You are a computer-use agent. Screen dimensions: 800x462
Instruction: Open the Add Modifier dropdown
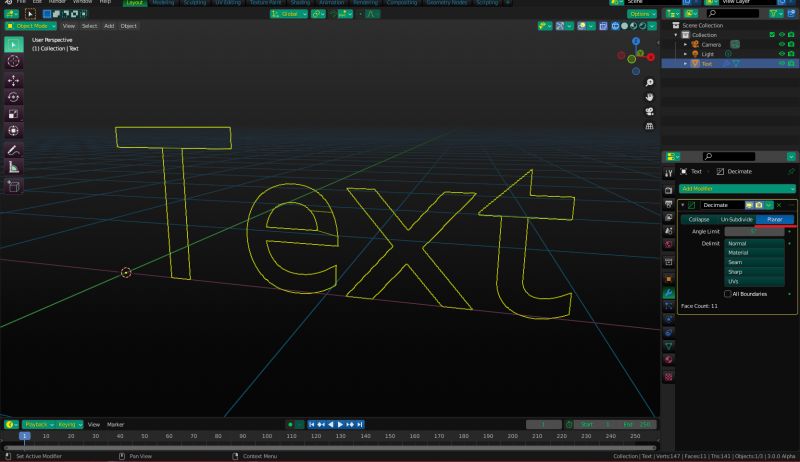[x=737, y=189]
